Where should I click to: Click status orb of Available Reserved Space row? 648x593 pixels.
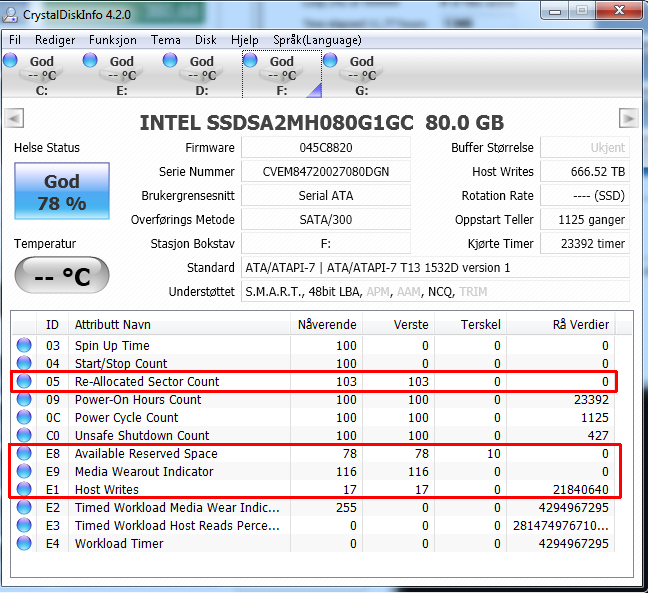click(24, 453)
